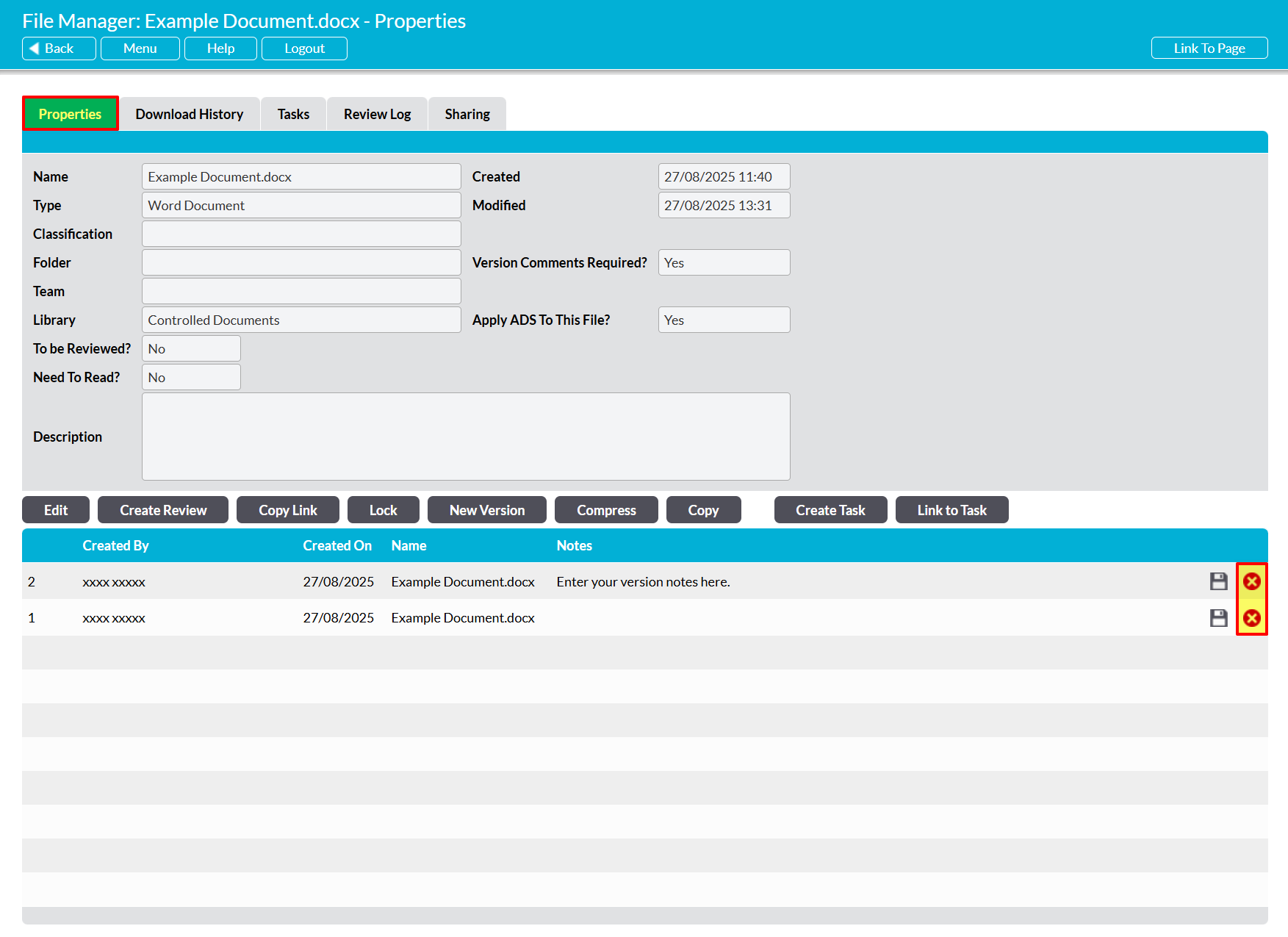Screen dimensions: 1288x937
Task: Open the Review Log tab
Action: (x=377, y=114)
